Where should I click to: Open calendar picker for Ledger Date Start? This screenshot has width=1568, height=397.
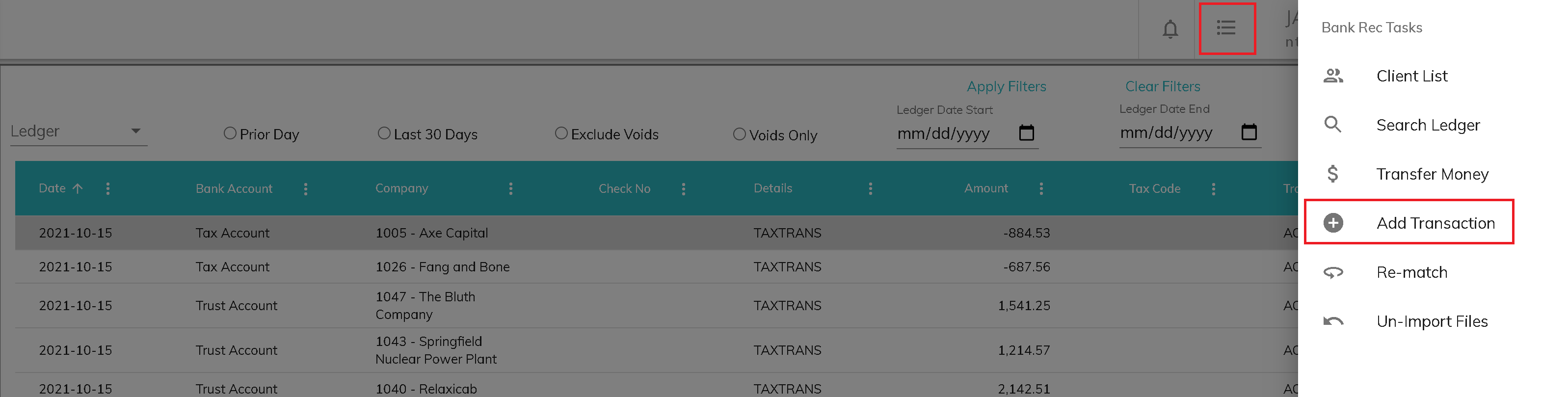coord(1026,132)
